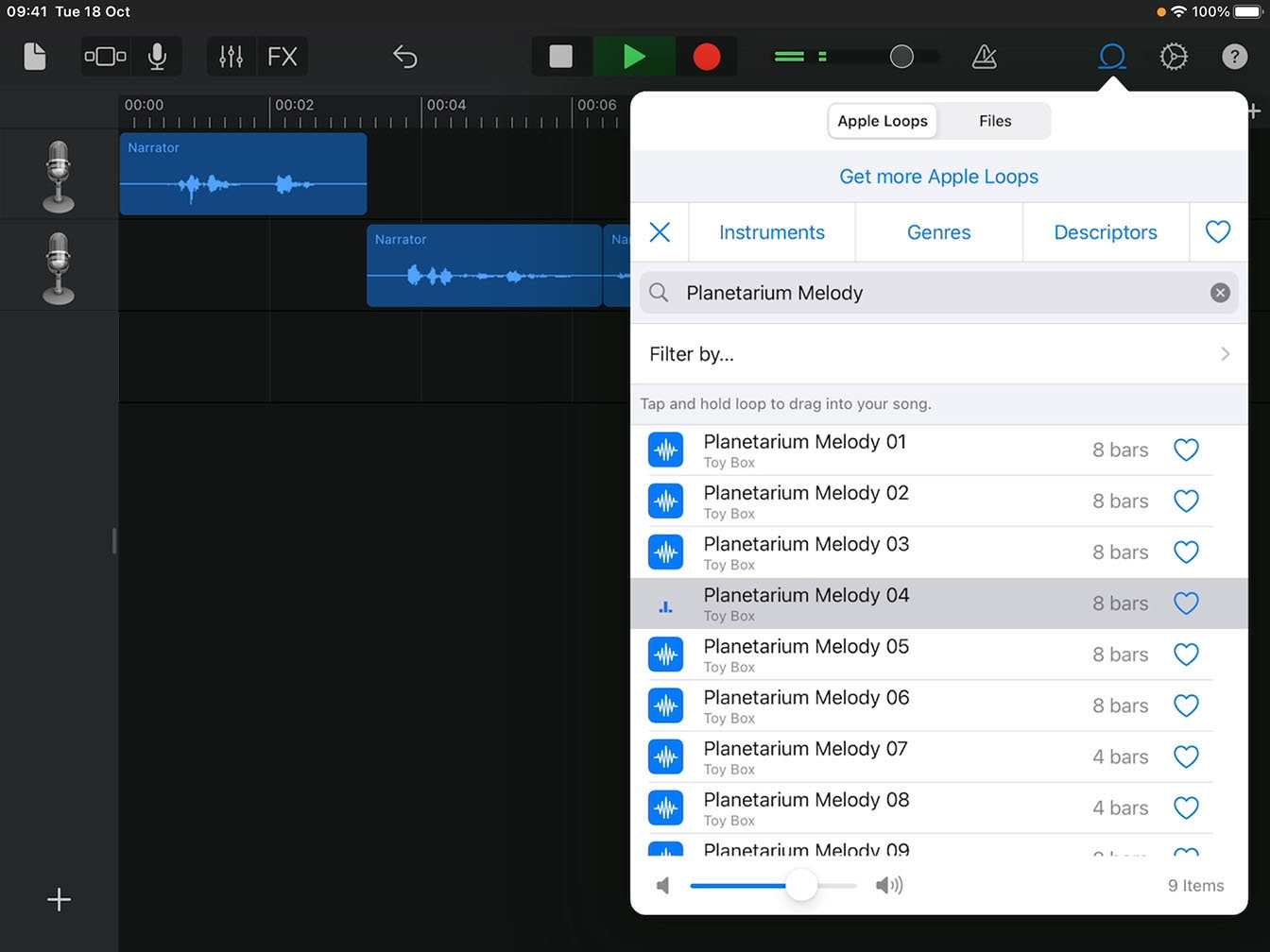The width and height of the screenshot is (1270, 952).
Task: Favorite Planetarium Melody 04
Action: pos(1186,603)
